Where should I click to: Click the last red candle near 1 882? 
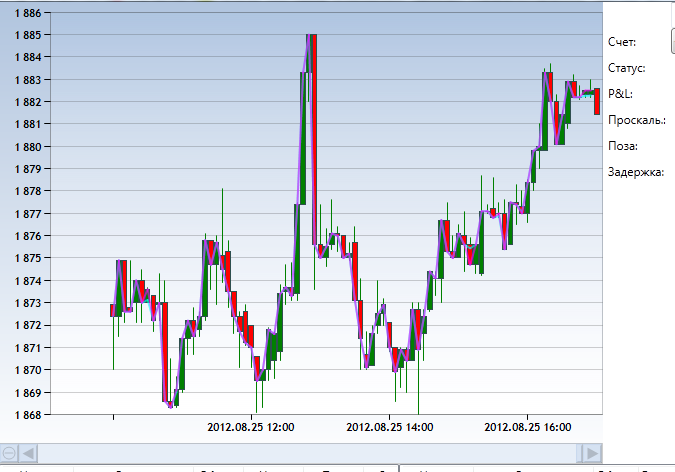click(597, 102)
